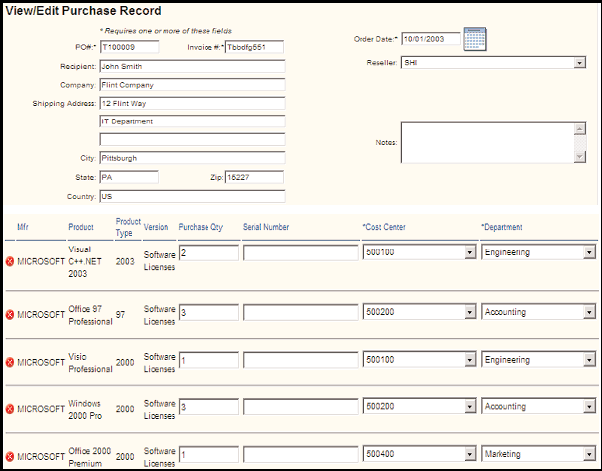This screenshot has width=602, height=471.
Task: Click the Purchase Qty column header
Action: tap(200, 227)
